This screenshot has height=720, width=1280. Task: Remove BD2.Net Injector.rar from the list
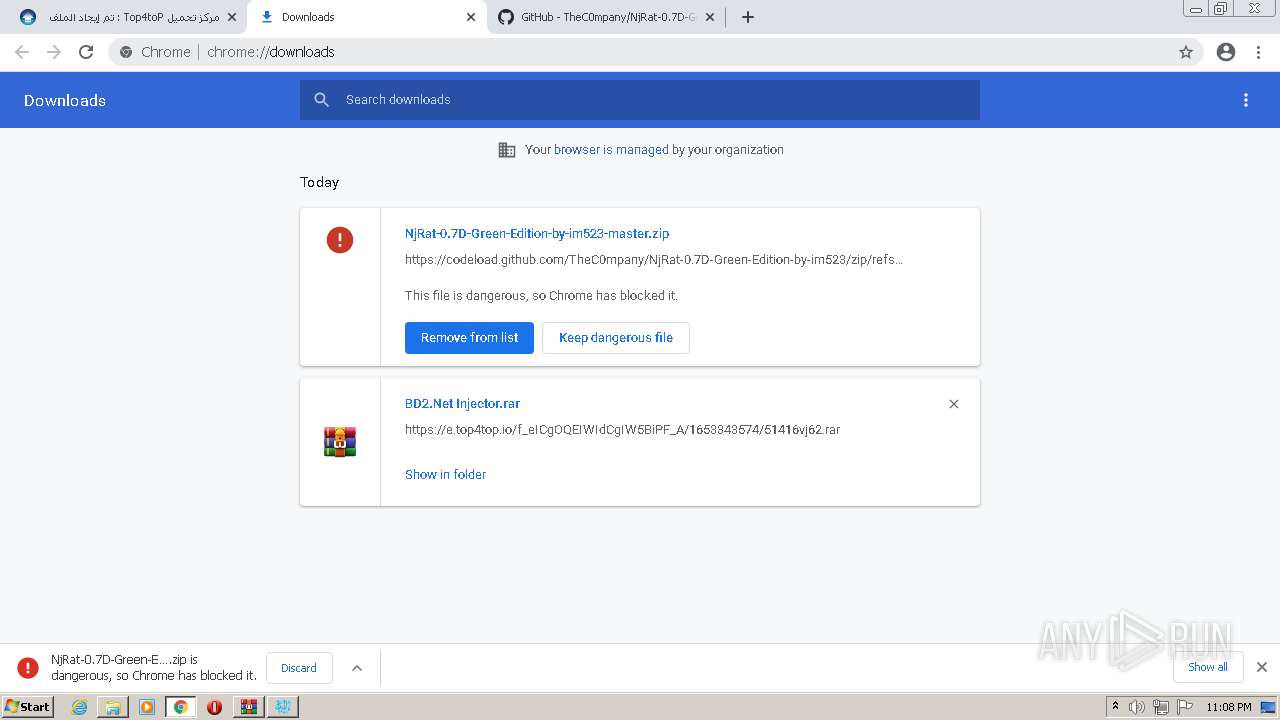(x=954, y=404)
